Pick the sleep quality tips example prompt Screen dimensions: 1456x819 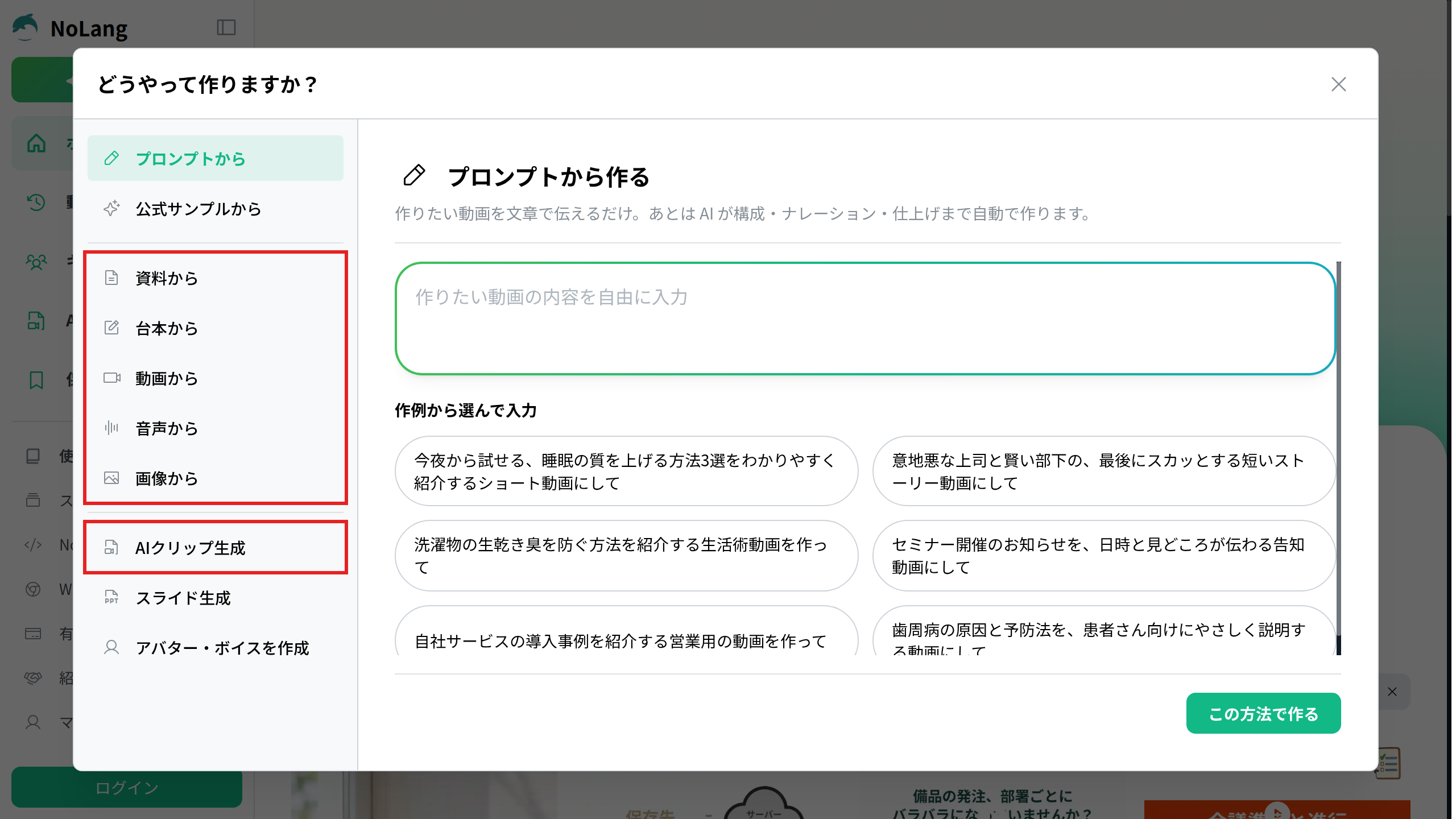click(x=626, y=471)
